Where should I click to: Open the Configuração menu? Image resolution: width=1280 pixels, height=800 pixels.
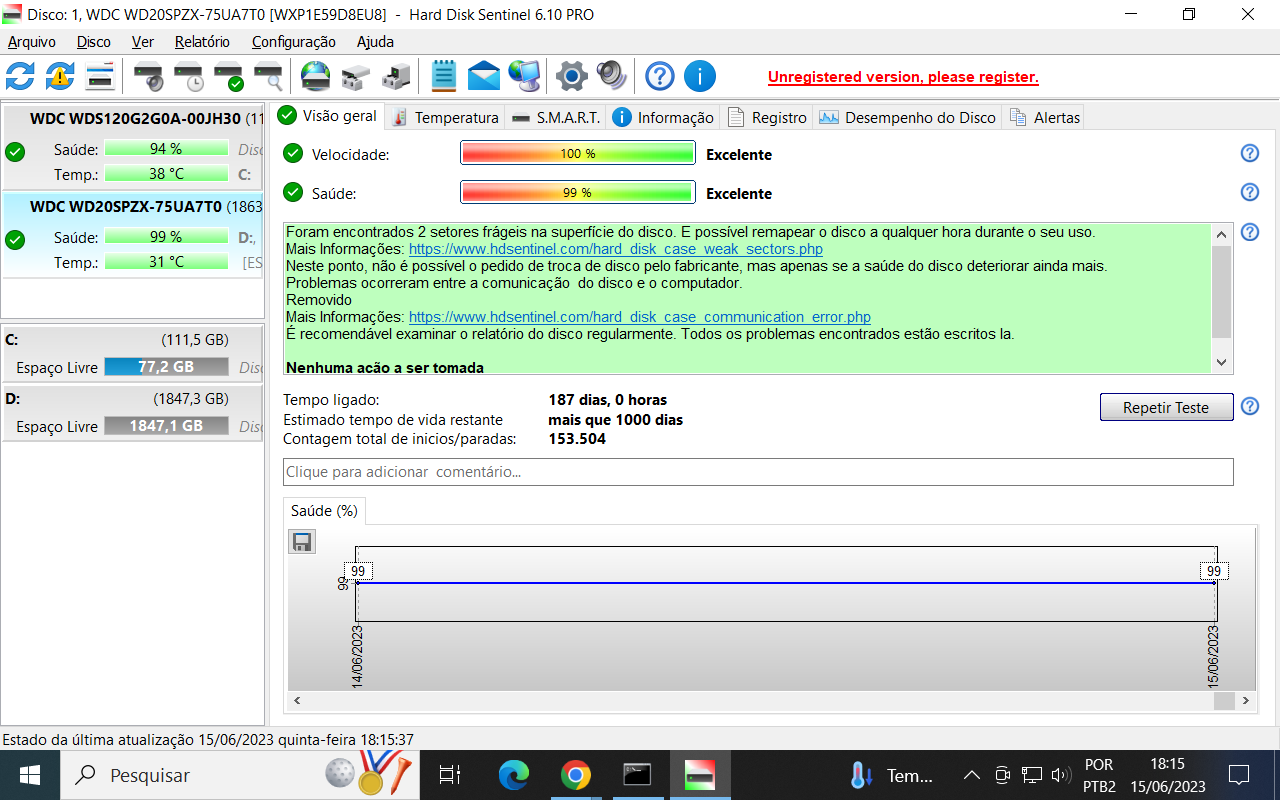(294, 42)
